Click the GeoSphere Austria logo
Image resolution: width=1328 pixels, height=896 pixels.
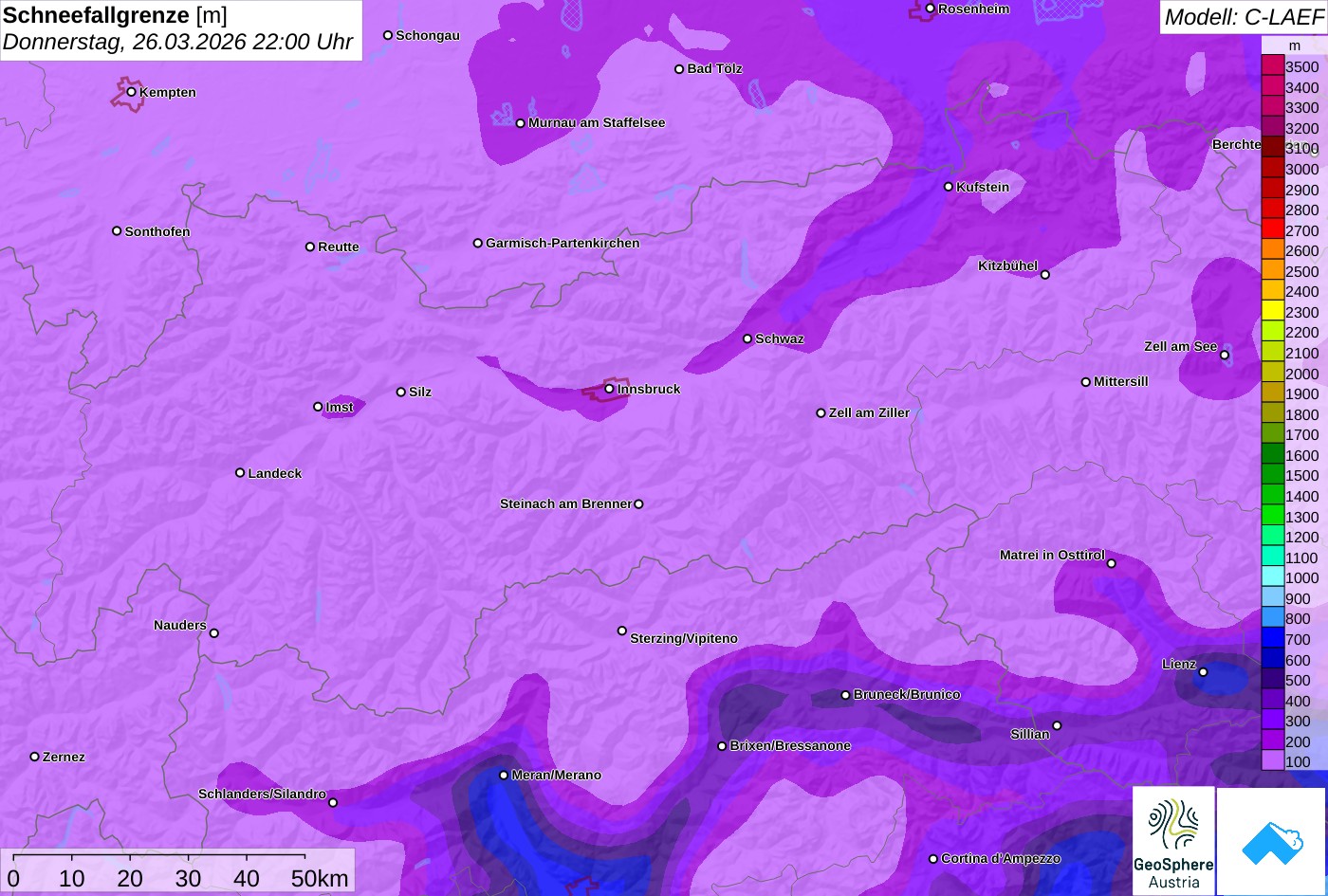pos(1173,841)
